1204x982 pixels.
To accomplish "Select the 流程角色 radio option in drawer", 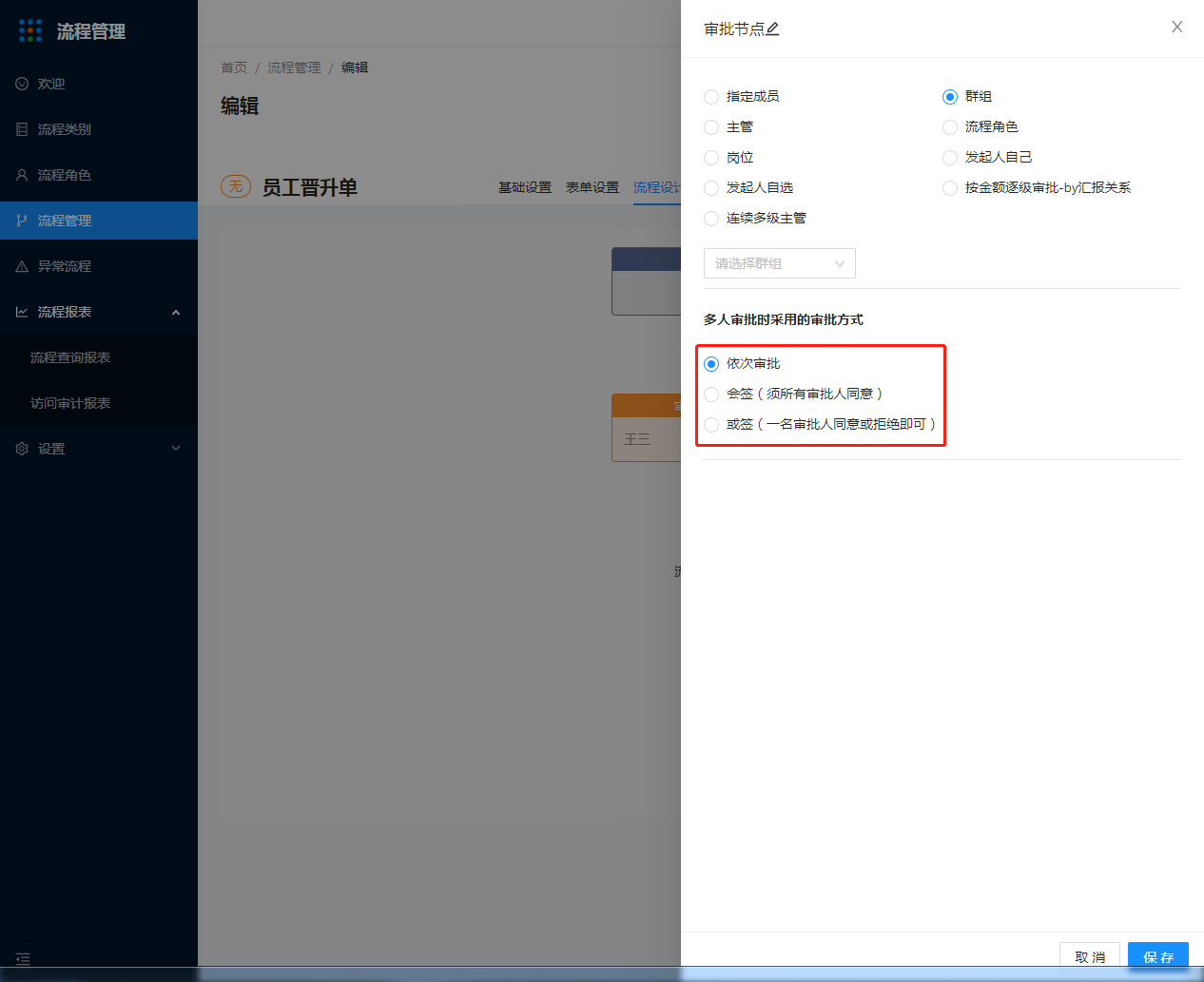I will (950, 126).
